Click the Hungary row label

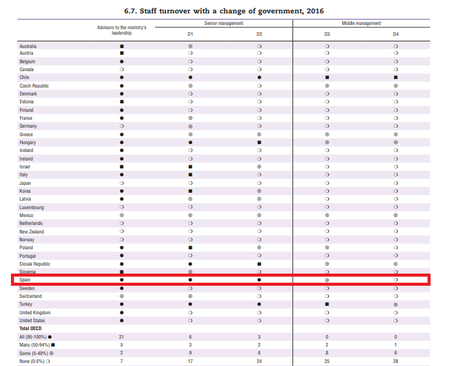(28, 142)
